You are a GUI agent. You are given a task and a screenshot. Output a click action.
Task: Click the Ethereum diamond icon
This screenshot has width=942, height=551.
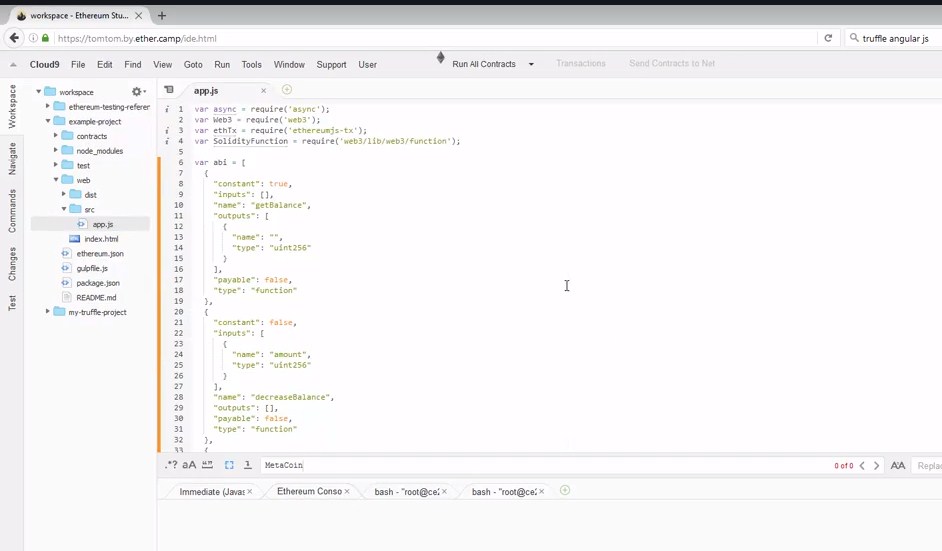click(x=440, y=58)
